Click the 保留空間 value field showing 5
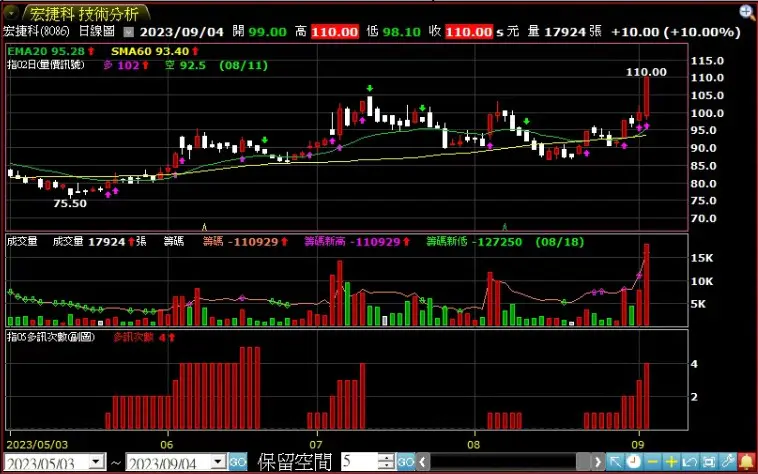Screen dimensions: 758x474 click(359, 462)
